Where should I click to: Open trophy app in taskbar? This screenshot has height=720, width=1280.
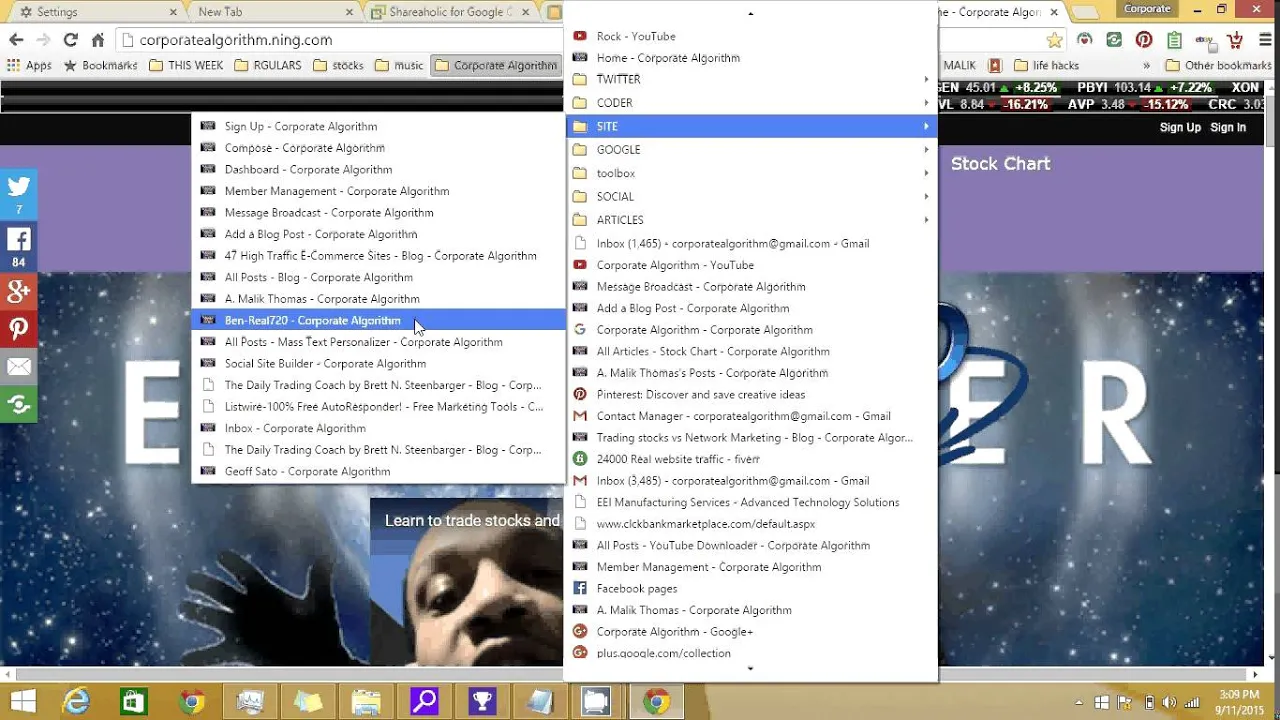coord(482,701)
